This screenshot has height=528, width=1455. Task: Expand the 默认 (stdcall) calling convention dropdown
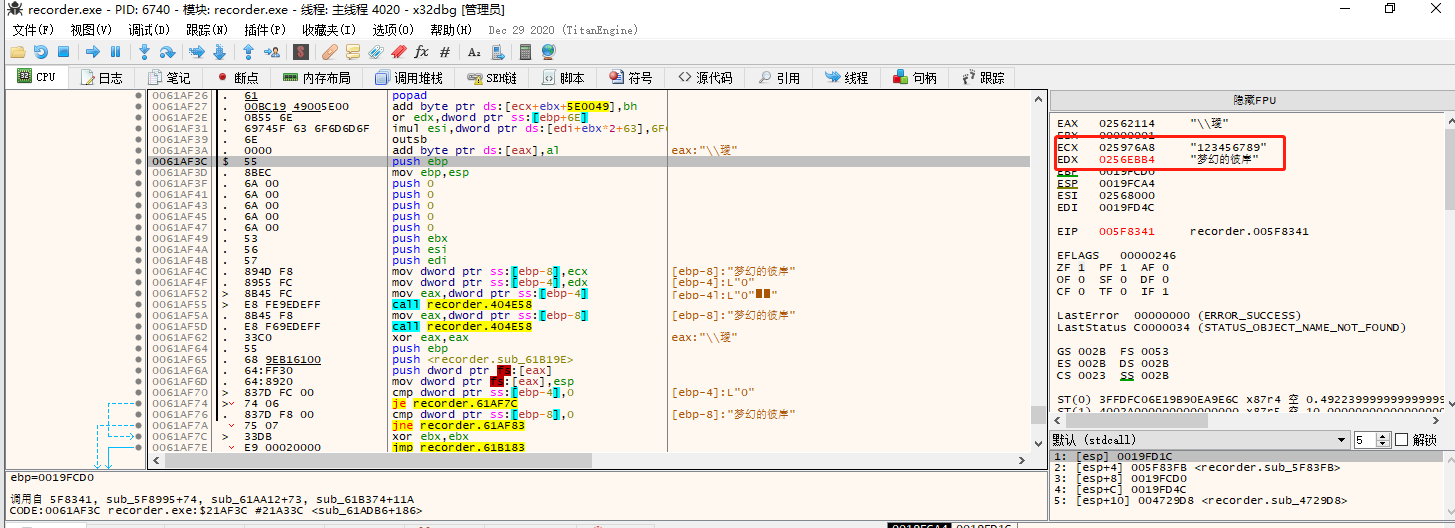coord(1201,440)
